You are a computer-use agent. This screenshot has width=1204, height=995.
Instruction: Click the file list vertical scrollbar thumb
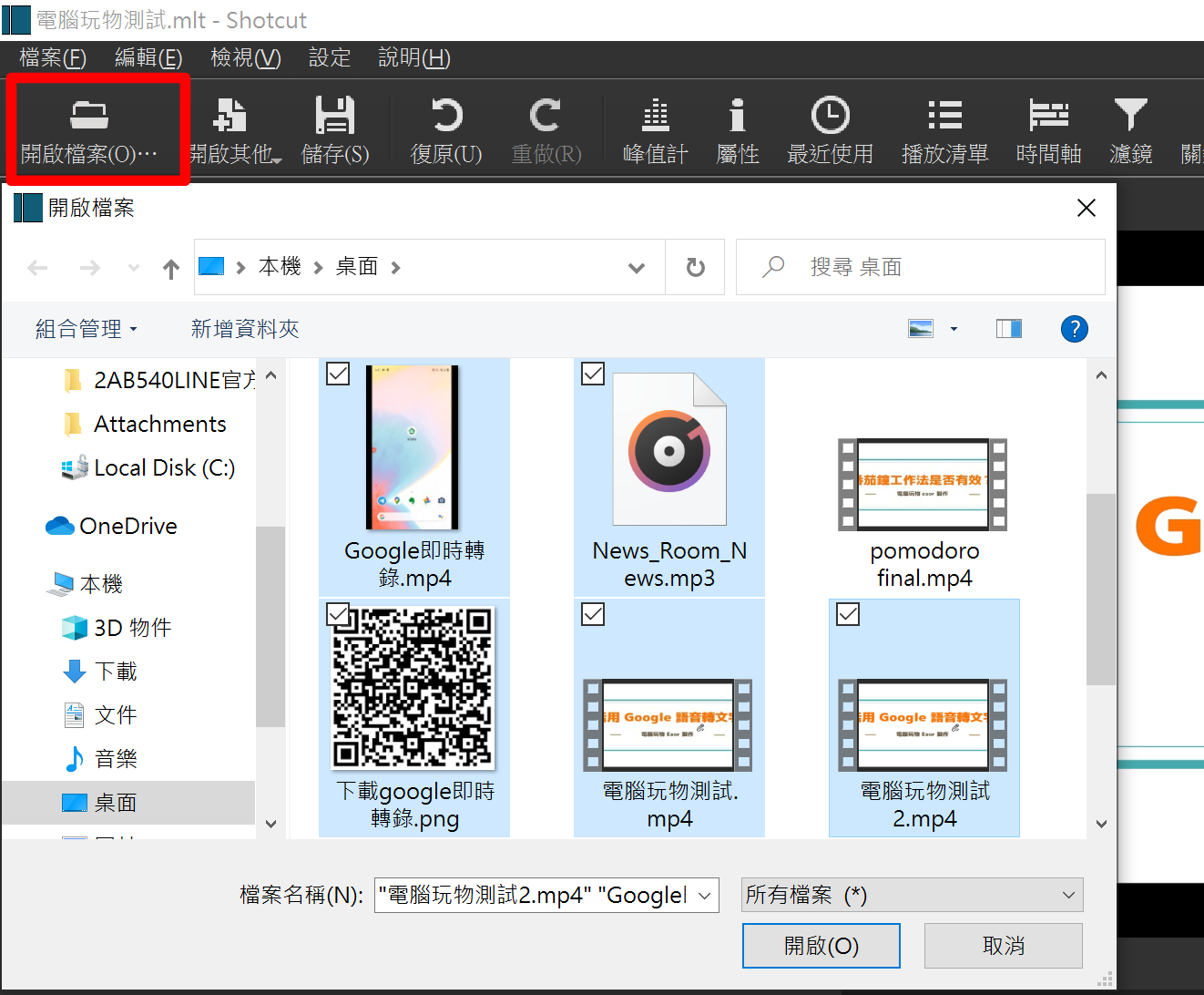[x=1101, y=590]
